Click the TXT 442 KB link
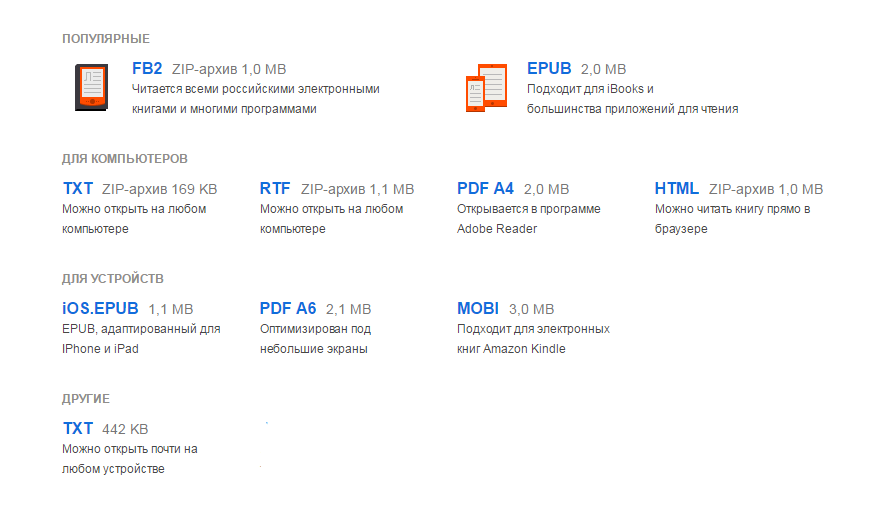Screen dimensions: 886x516 point(78,428)
